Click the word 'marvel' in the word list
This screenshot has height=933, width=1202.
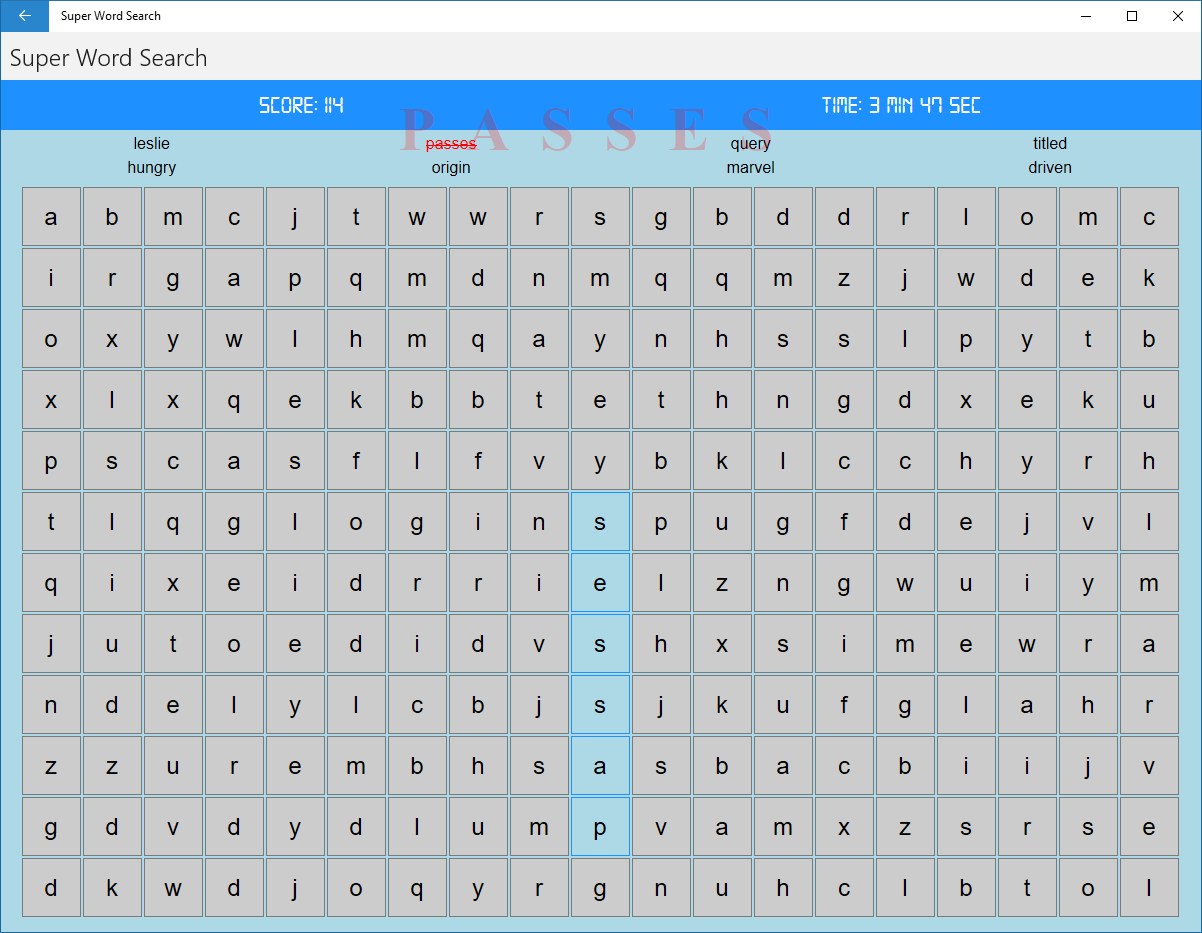750,167
